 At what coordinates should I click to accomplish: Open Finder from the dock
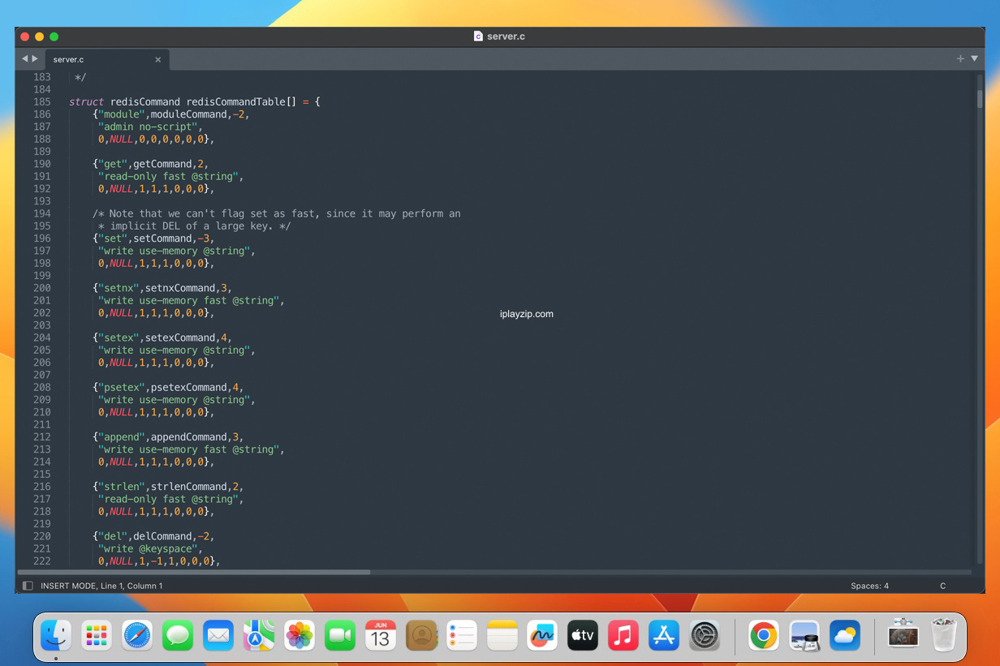(x=56, y=635)
